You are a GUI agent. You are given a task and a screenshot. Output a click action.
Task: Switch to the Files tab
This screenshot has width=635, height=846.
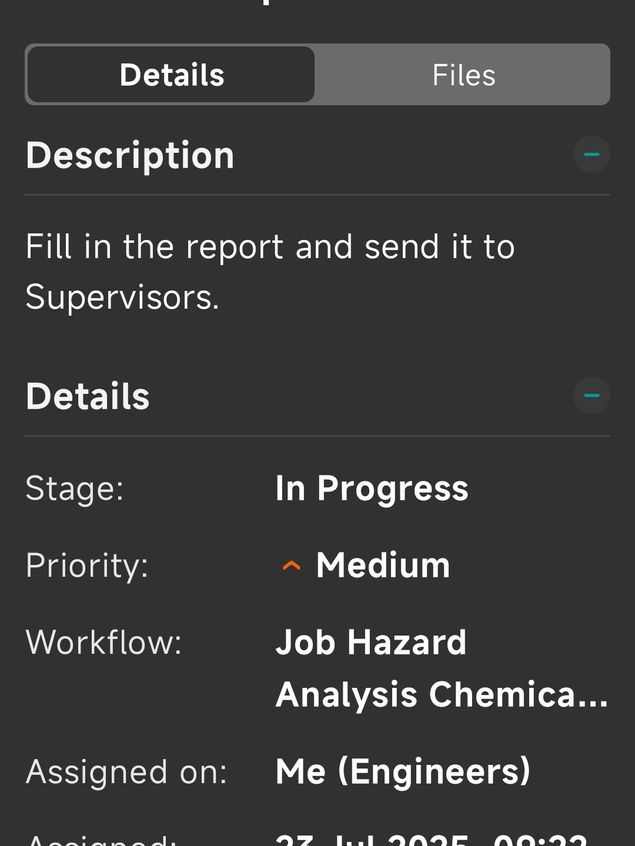tap(463, 75)
